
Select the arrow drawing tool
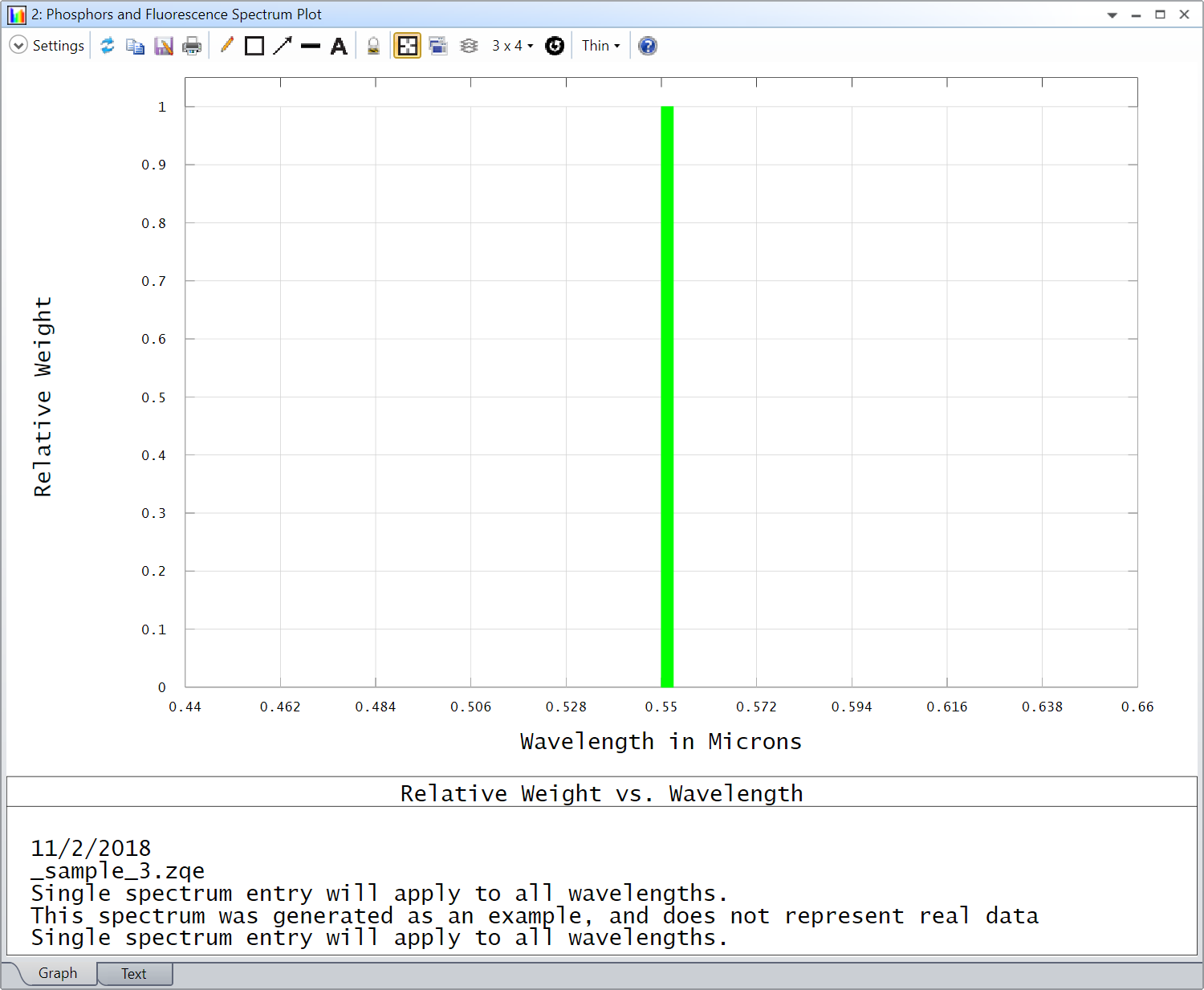(283, 46)
